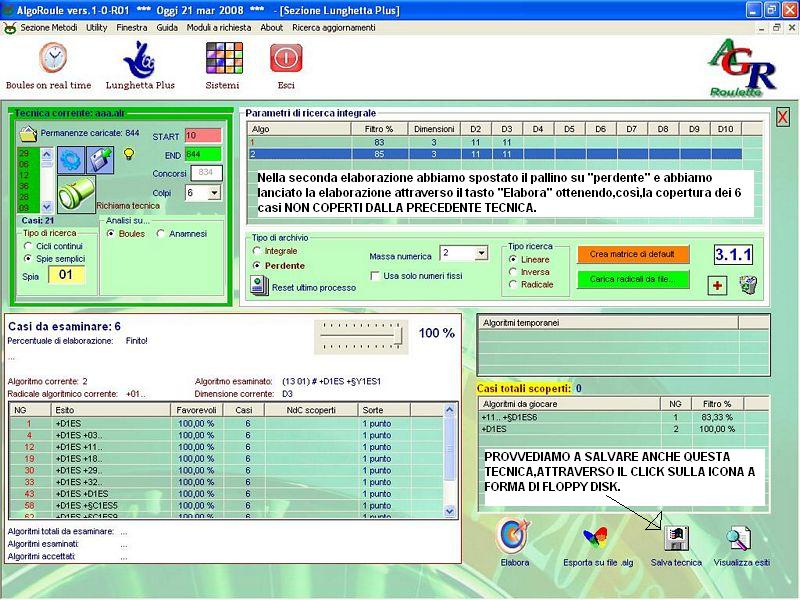Select the +D1ES +11.. result row
The height and width of the screenshot is (600, 800).
(x=226, y=447)
